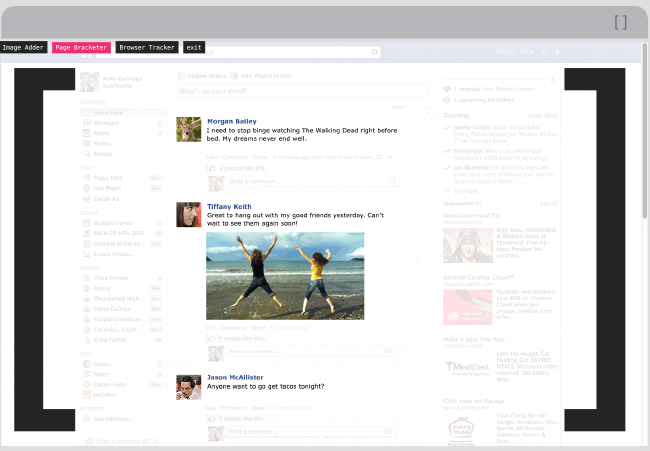This screenshot has height=451, width=650.
Task: Click the exit button
Action: point(194,47)
